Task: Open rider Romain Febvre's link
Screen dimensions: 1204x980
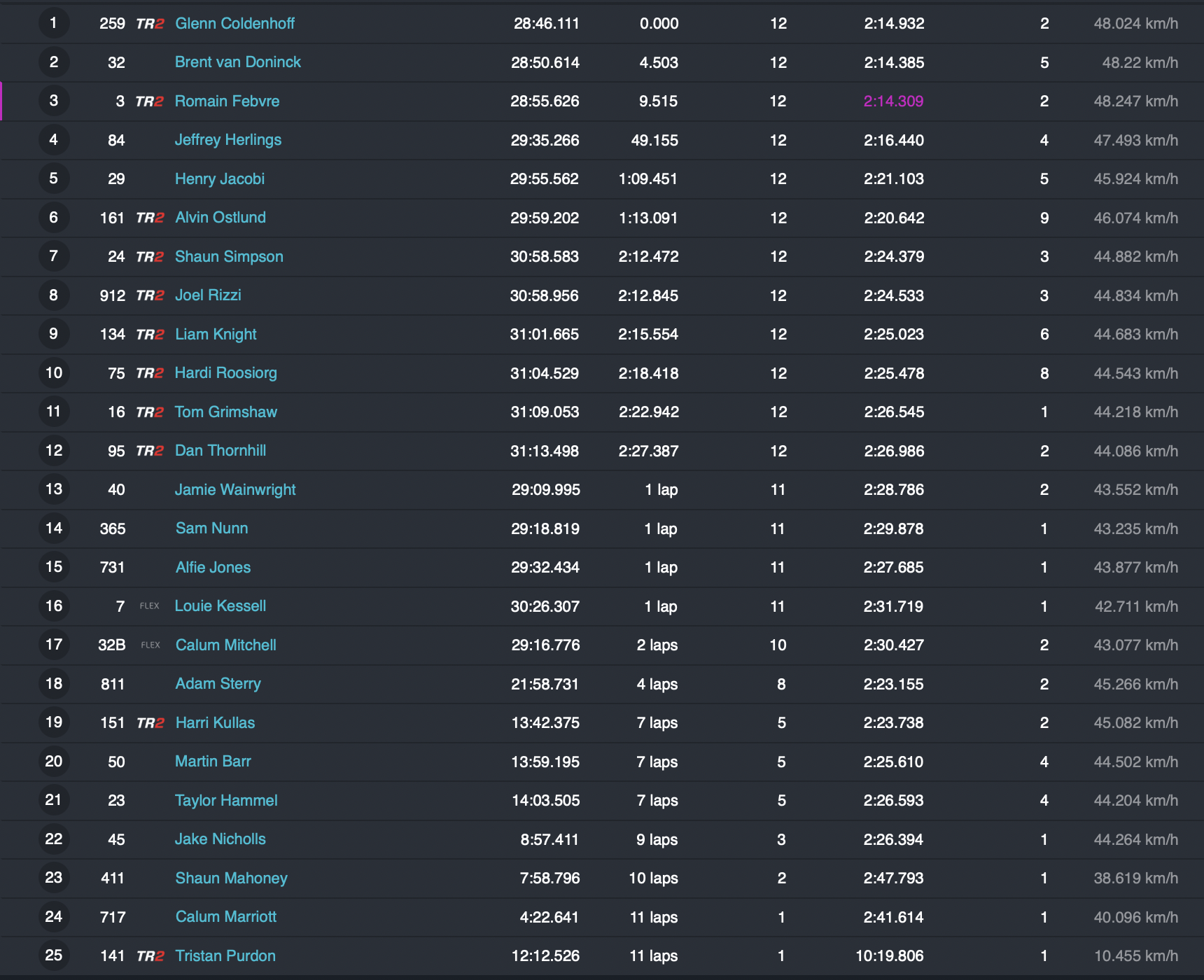Action: tap(227, 101)
